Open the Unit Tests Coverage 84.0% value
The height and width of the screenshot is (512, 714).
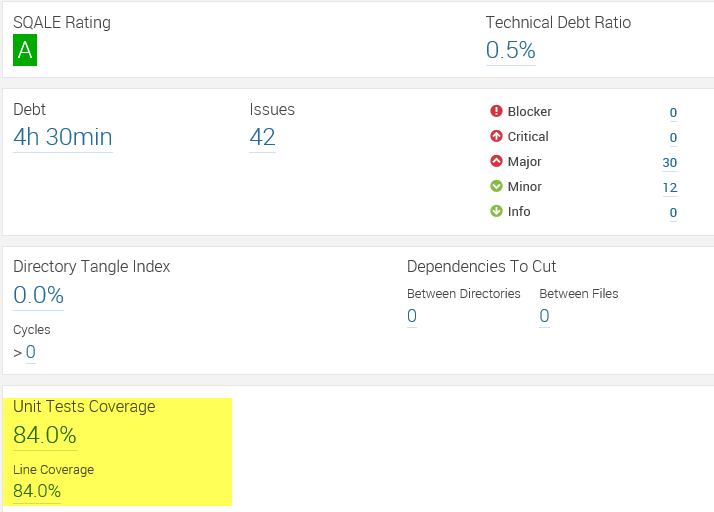coord(44,435)
